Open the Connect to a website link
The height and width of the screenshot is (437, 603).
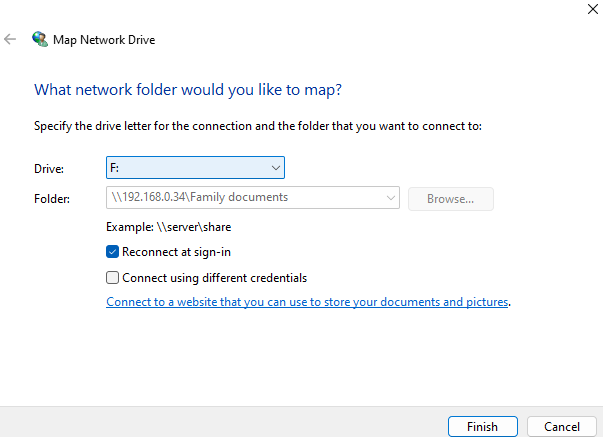click(x=307, y=301)
